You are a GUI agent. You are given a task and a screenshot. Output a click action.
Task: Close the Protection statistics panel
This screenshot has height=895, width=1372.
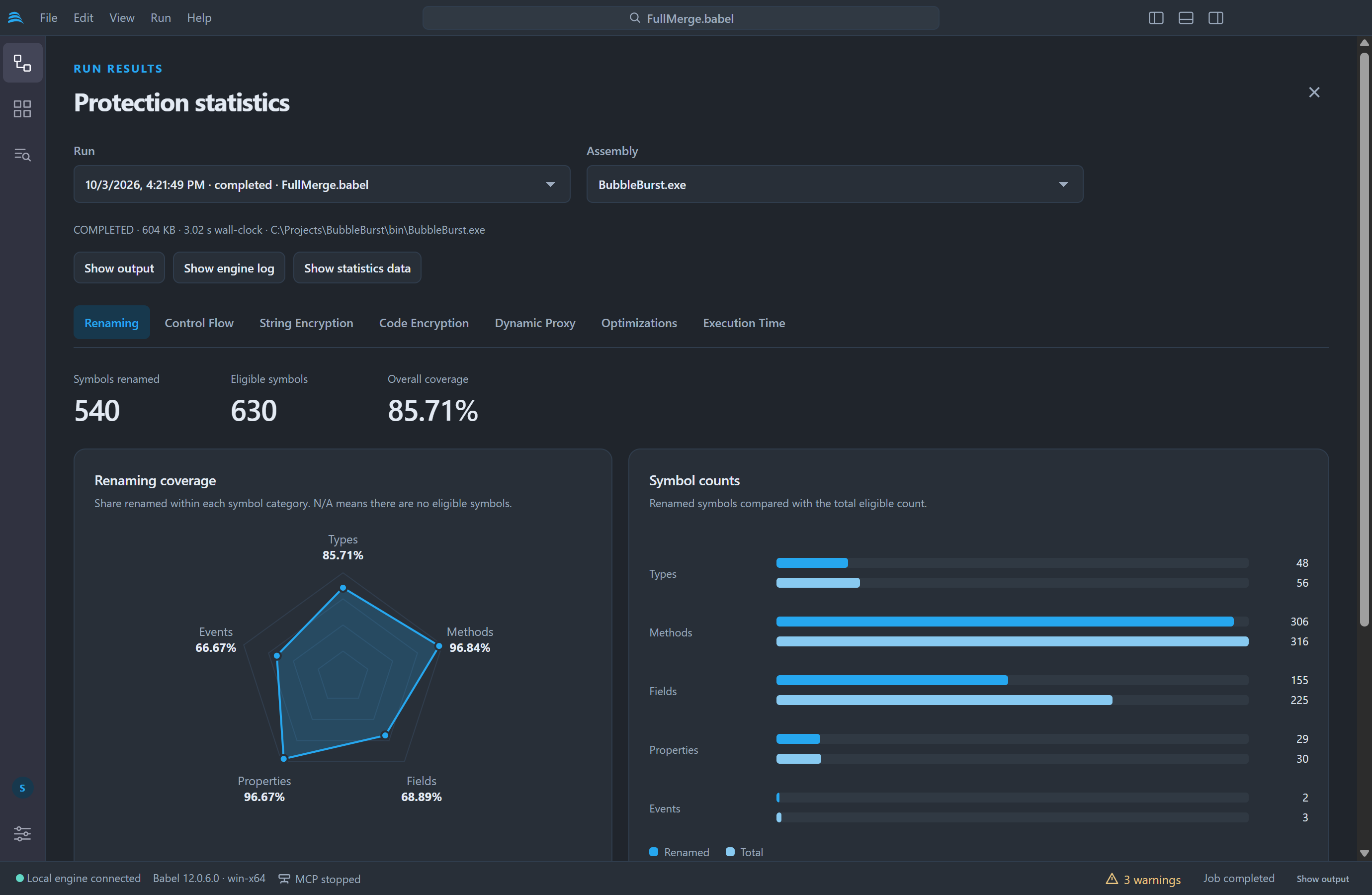[1314, 92]
